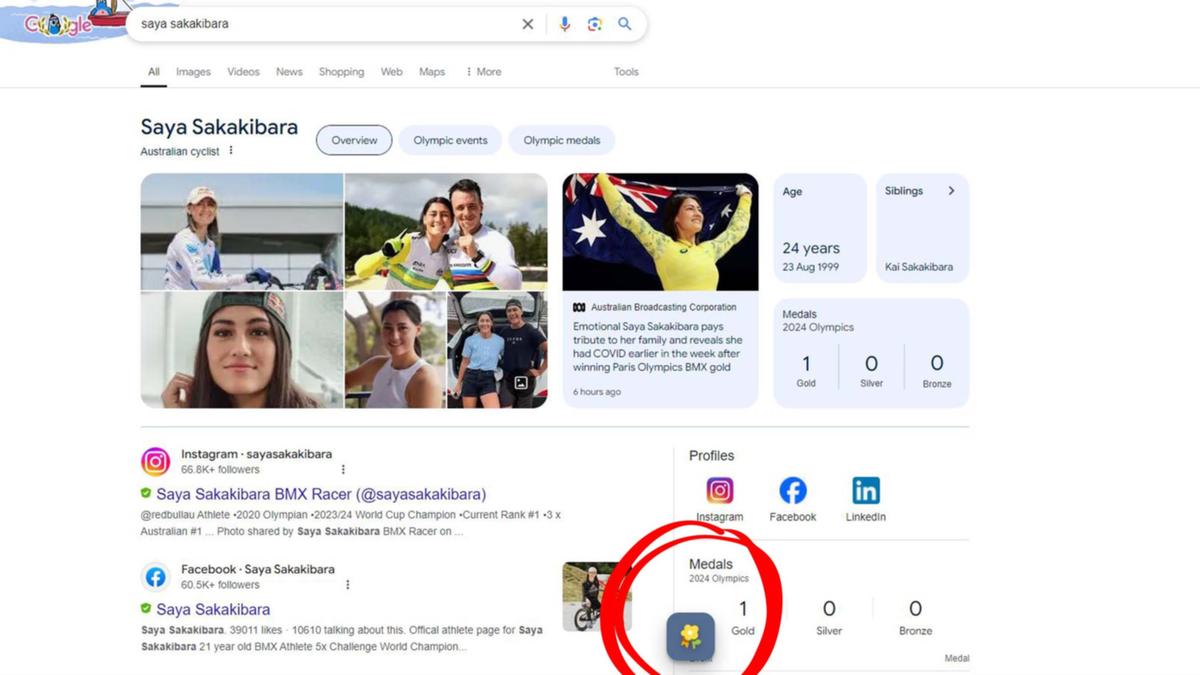
Task: Open the photo of Saya in a racing jersey
Action: [242, 231]
